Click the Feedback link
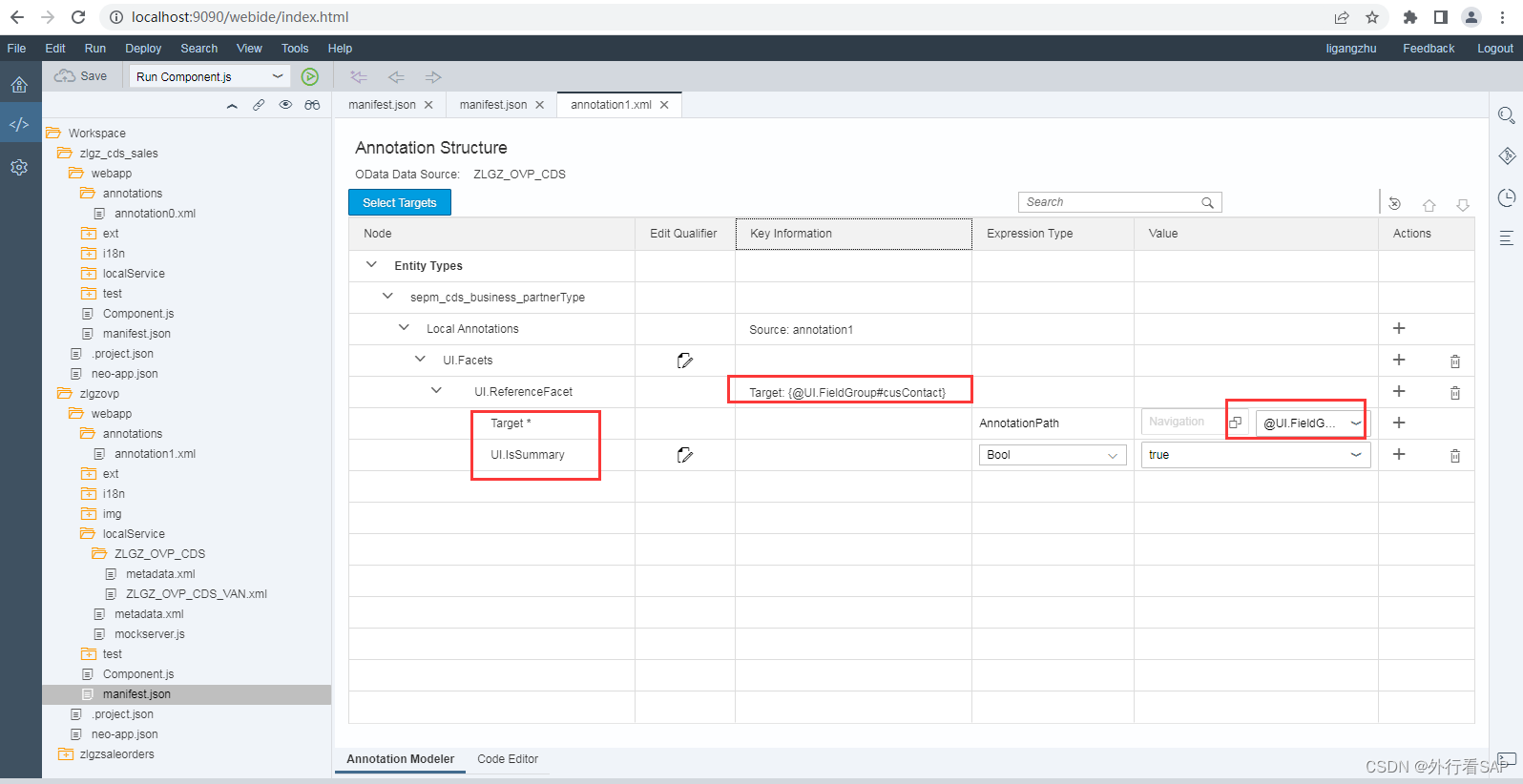 click(1429, 49)
